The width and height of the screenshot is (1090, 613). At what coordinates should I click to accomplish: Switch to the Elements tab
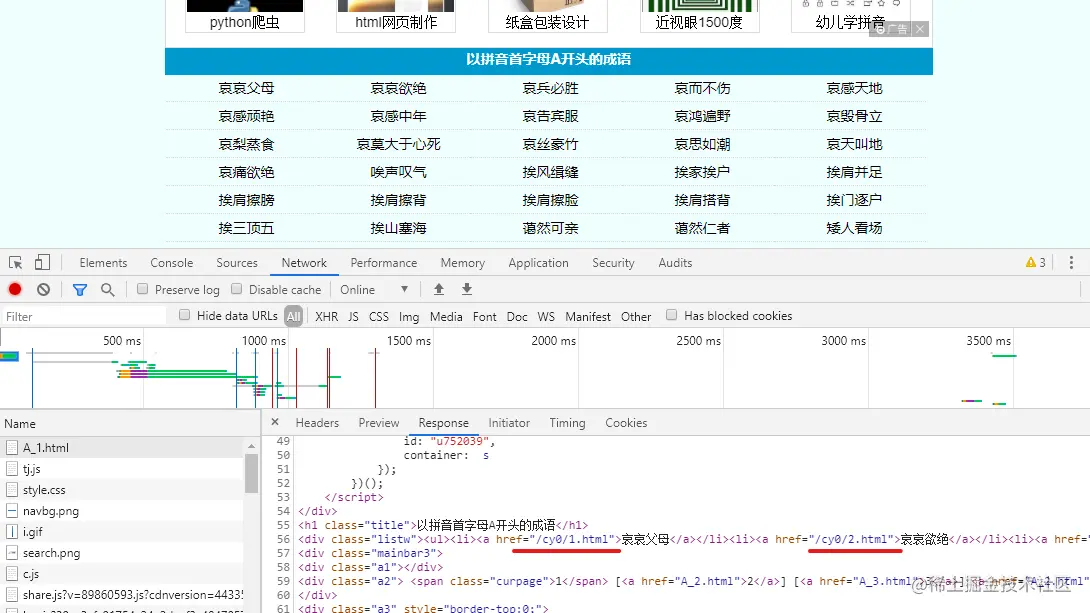[103, 263]
